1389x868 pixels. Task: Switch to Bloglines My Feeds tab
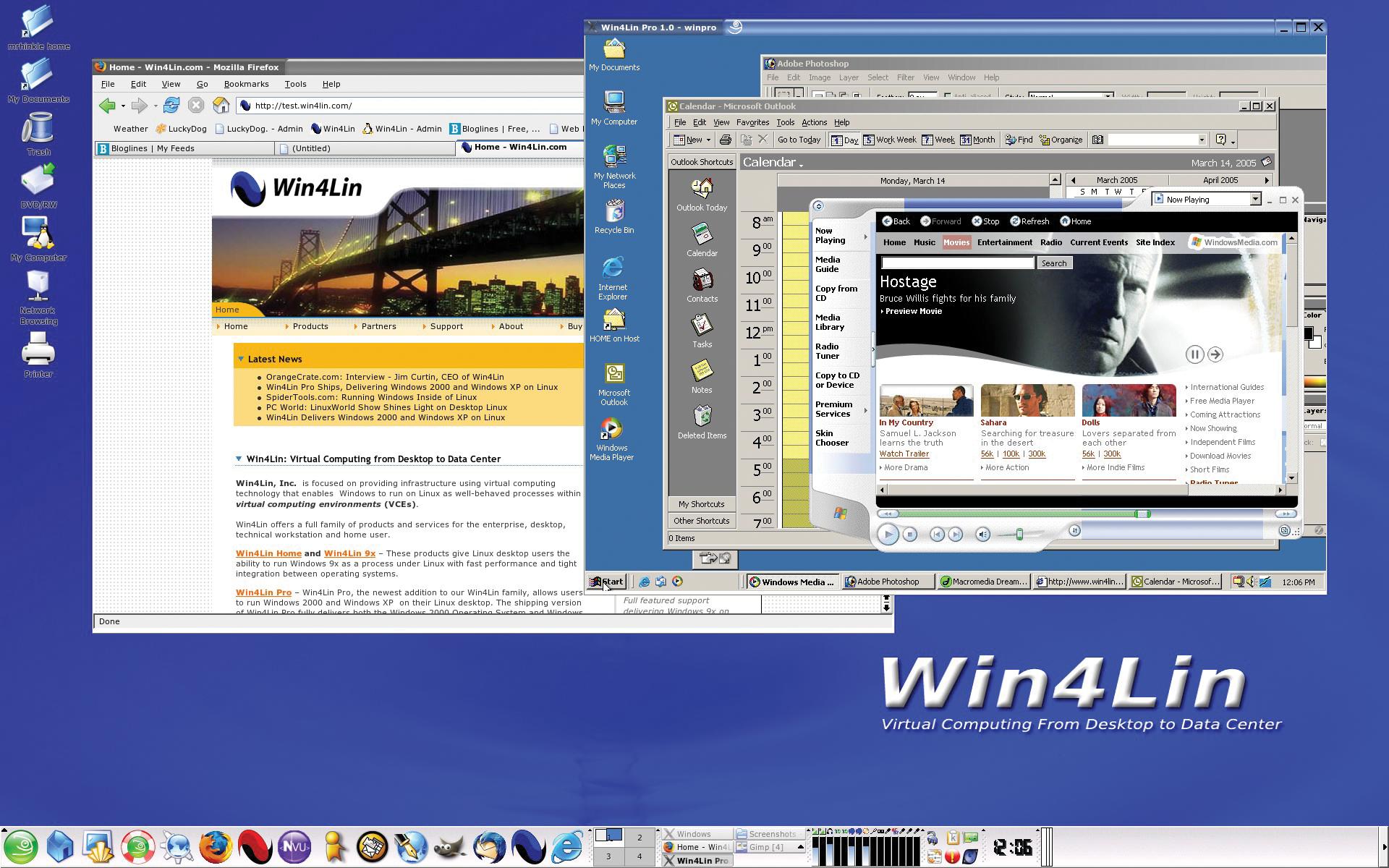click(184, 148)
